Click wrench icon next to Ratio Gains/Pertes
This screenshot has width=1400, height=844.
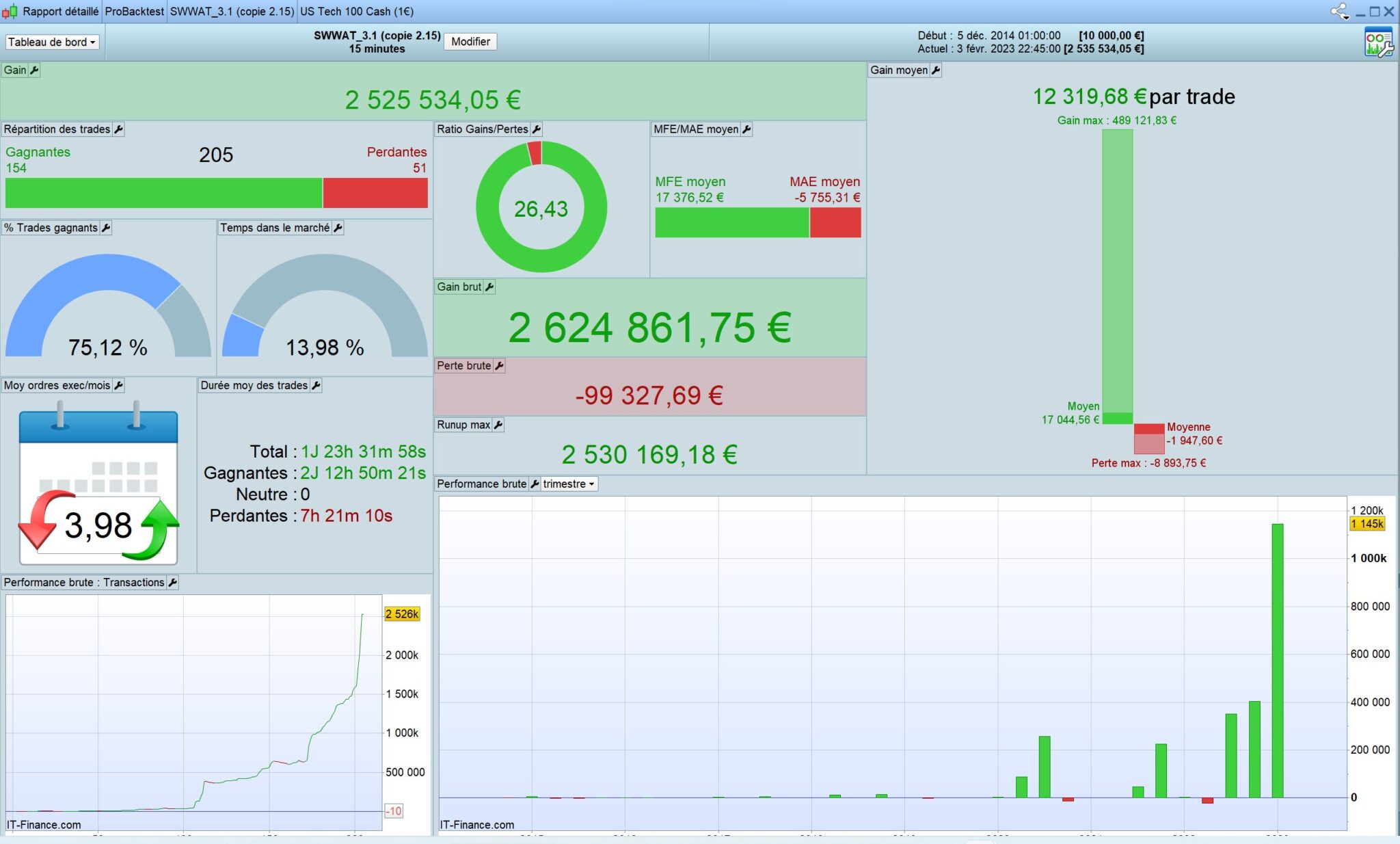click(x=537, y=129)
